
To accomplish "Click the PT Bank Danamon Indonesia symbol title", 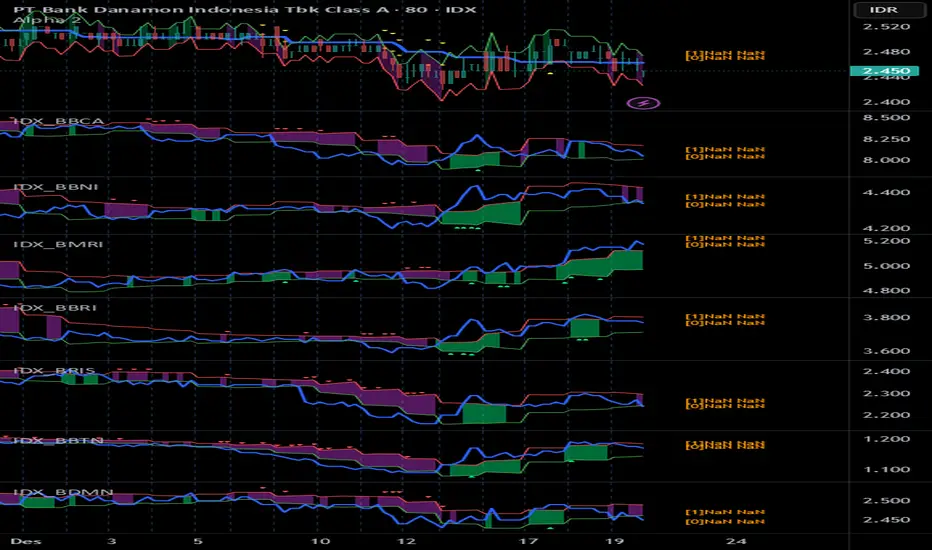I will (244, 10).
